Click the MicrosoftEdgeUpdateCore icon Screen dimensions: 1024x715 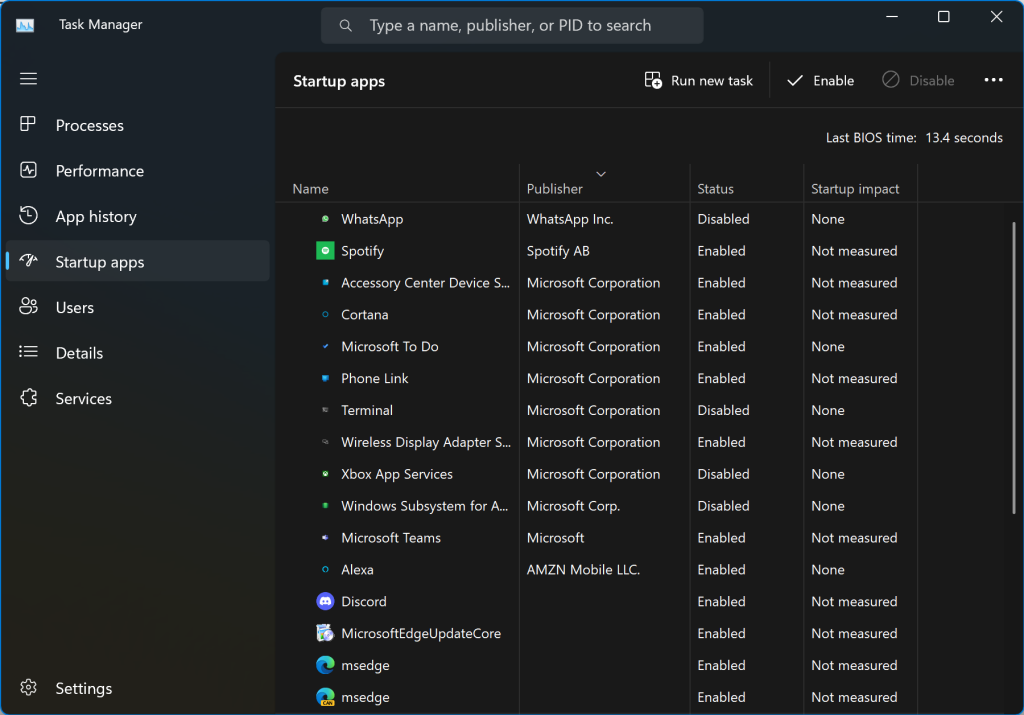[x=325, y=634]
